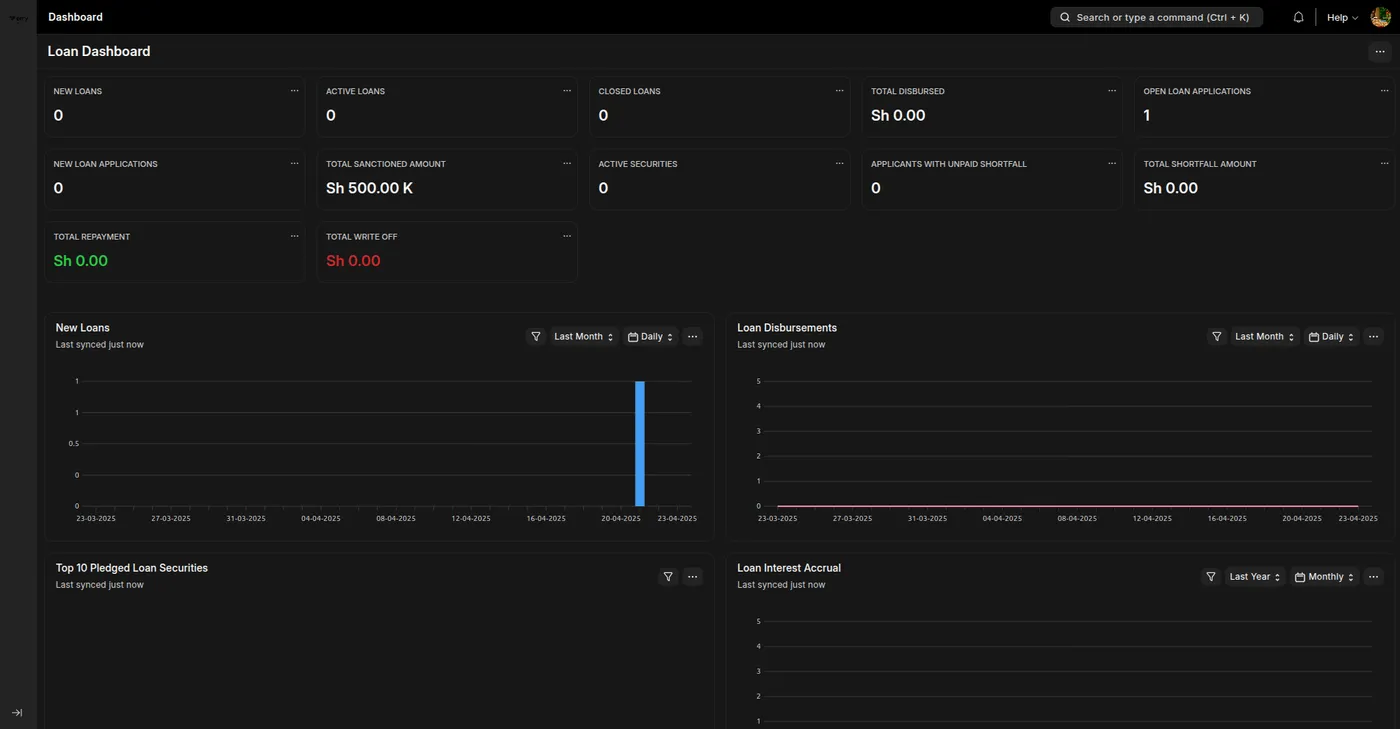Open options on New Loan Applications card

[x=294, y=164]
